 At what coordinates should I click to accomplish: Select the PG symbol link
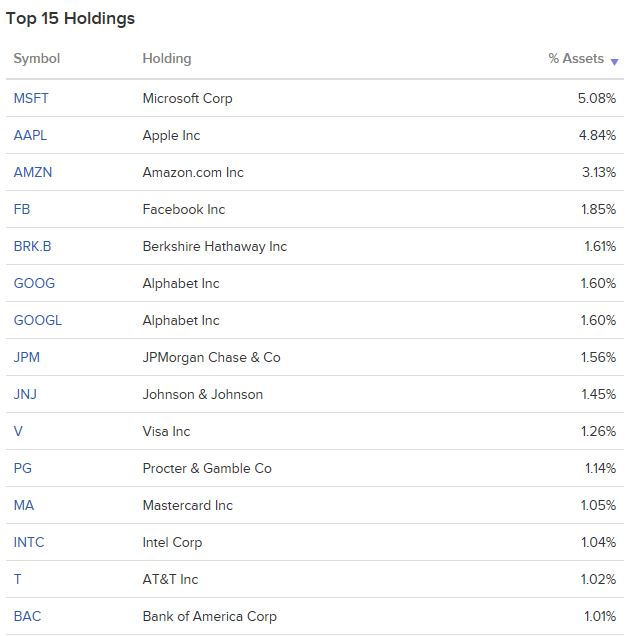22,468
